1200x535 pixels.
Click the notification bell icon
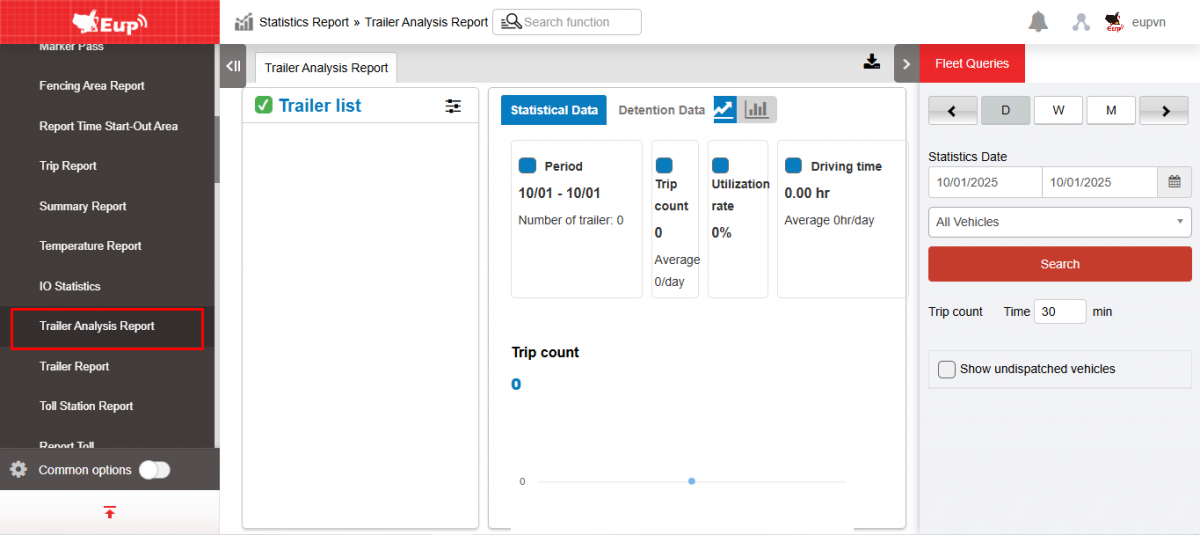(x=1039, y=22)
